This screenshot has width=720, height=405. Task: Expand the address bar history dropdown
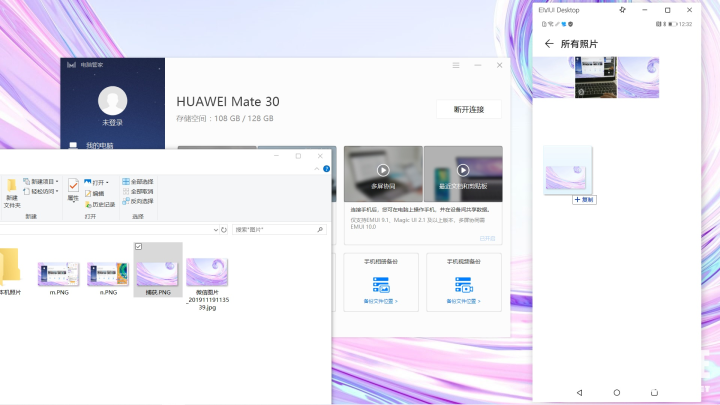pos(215,230)
